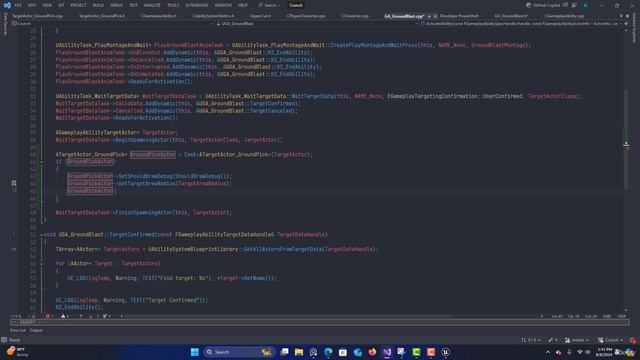Image resolution: width=640 pixels, height=360 pixels.
Task: Open the Edit menu
Action: pyautogui.click(x=32, y=5)
